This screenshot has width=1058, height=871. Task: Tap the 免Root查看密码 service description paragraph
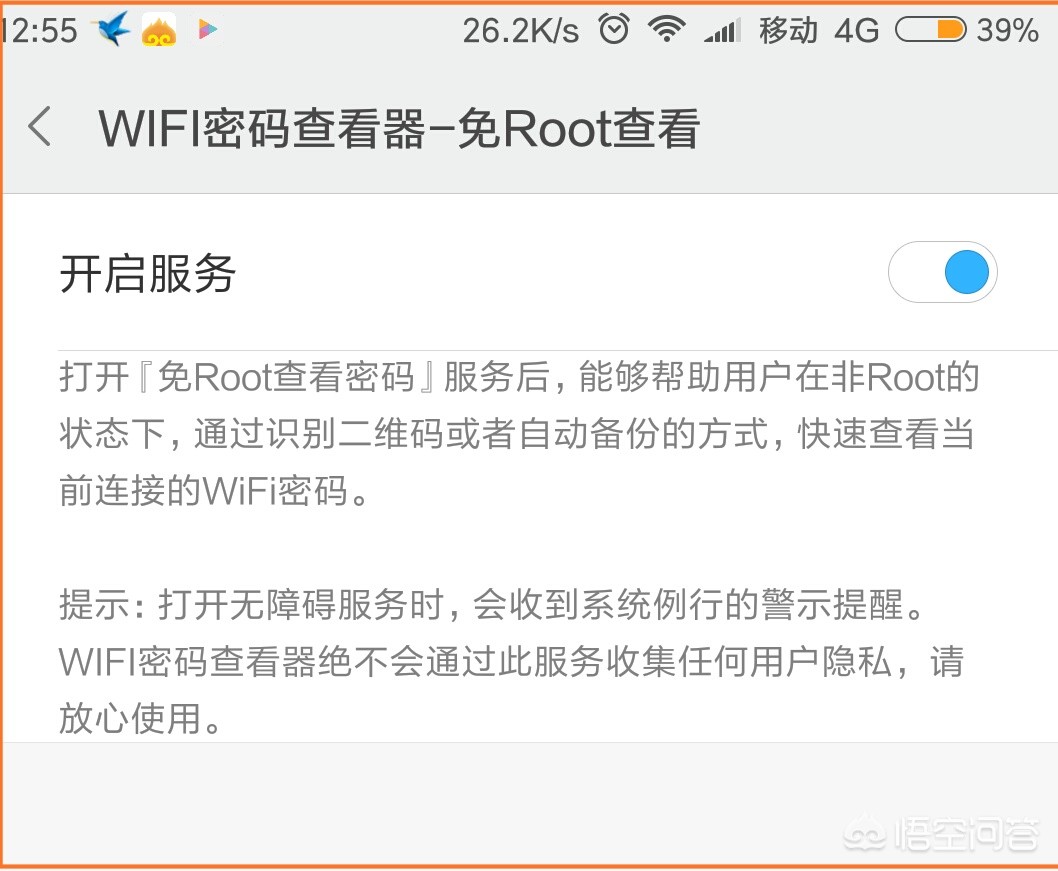click(520, 433)
